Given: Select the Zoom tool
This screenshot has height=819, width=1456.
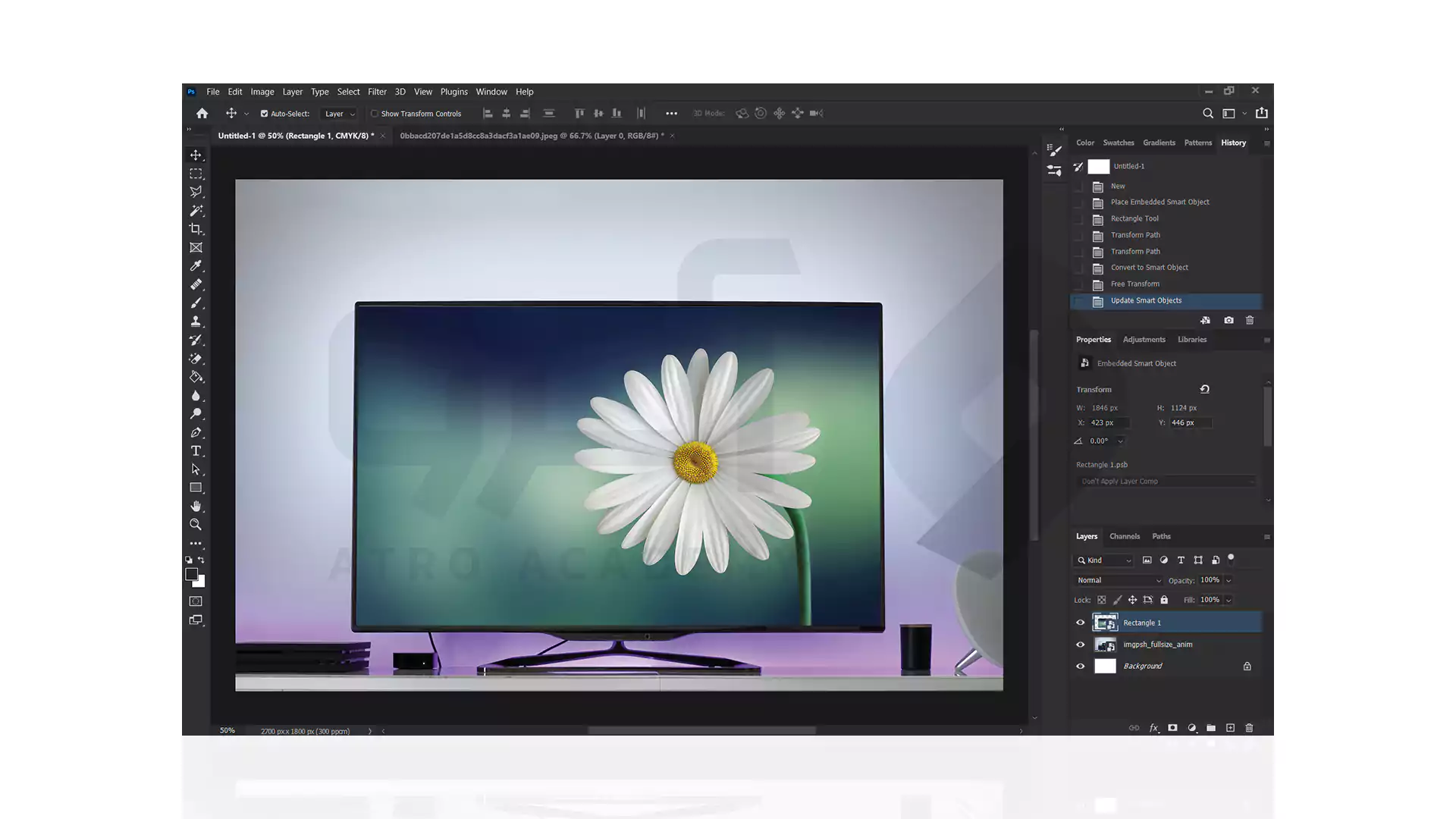Looking at the screenshot, I should click(x=196, y=525).
